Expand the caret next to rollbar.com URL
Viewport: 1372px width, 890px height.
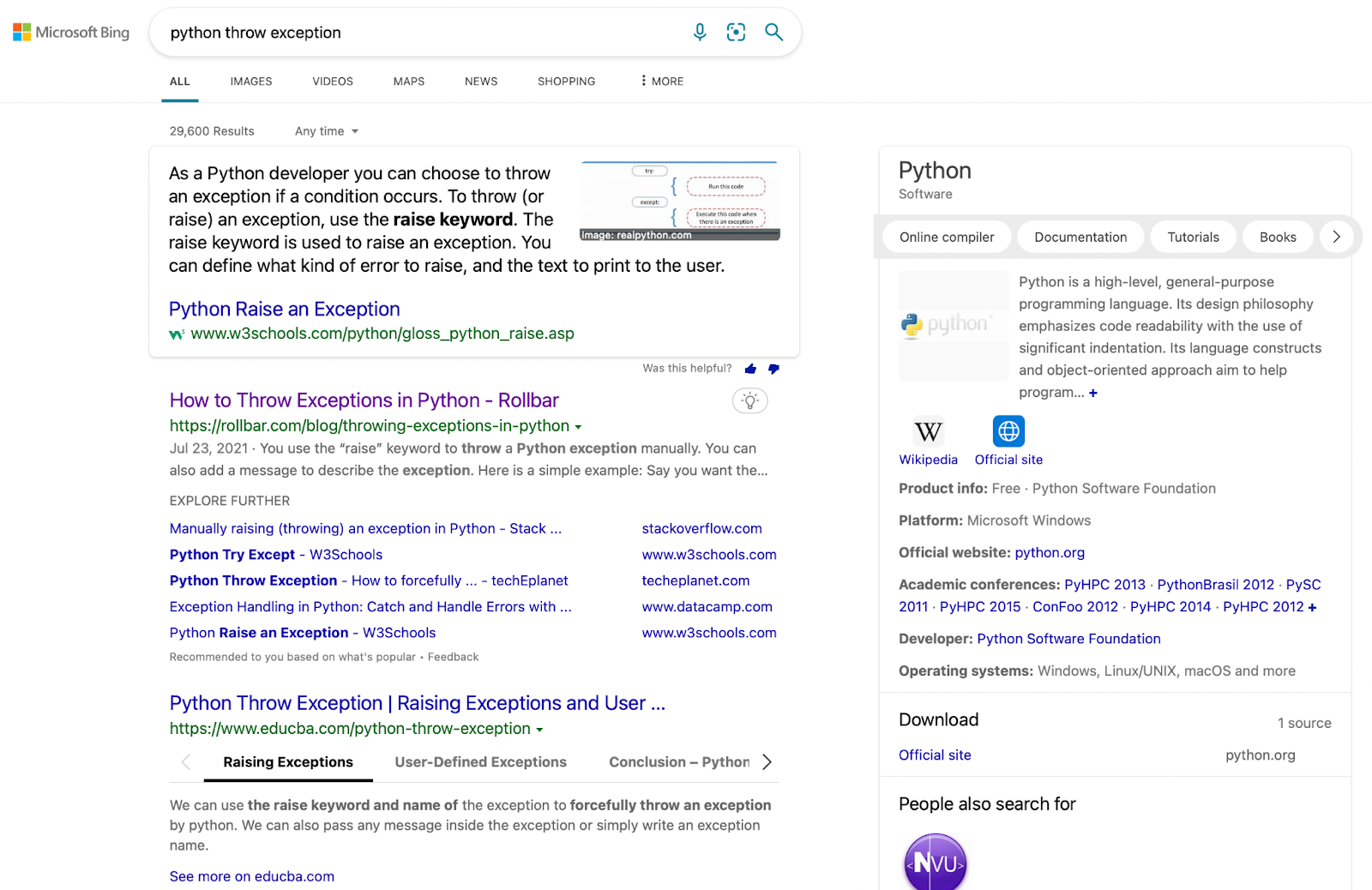click(x=580, y=425)
